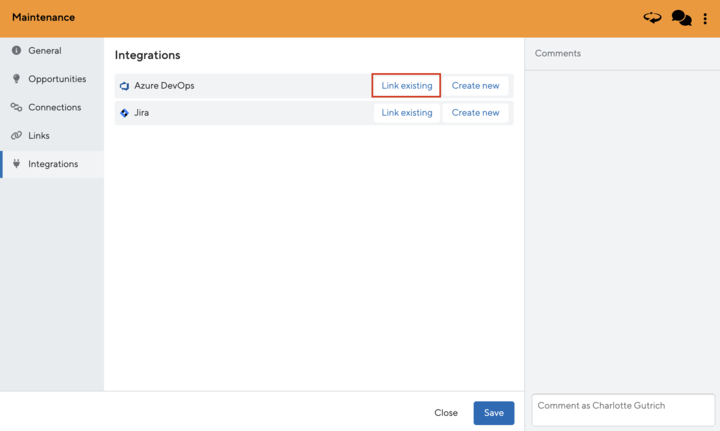This screenshot has height=431, width=720.
Task: Click the Integrations plug icon
Action: click(x=16, y=164)
